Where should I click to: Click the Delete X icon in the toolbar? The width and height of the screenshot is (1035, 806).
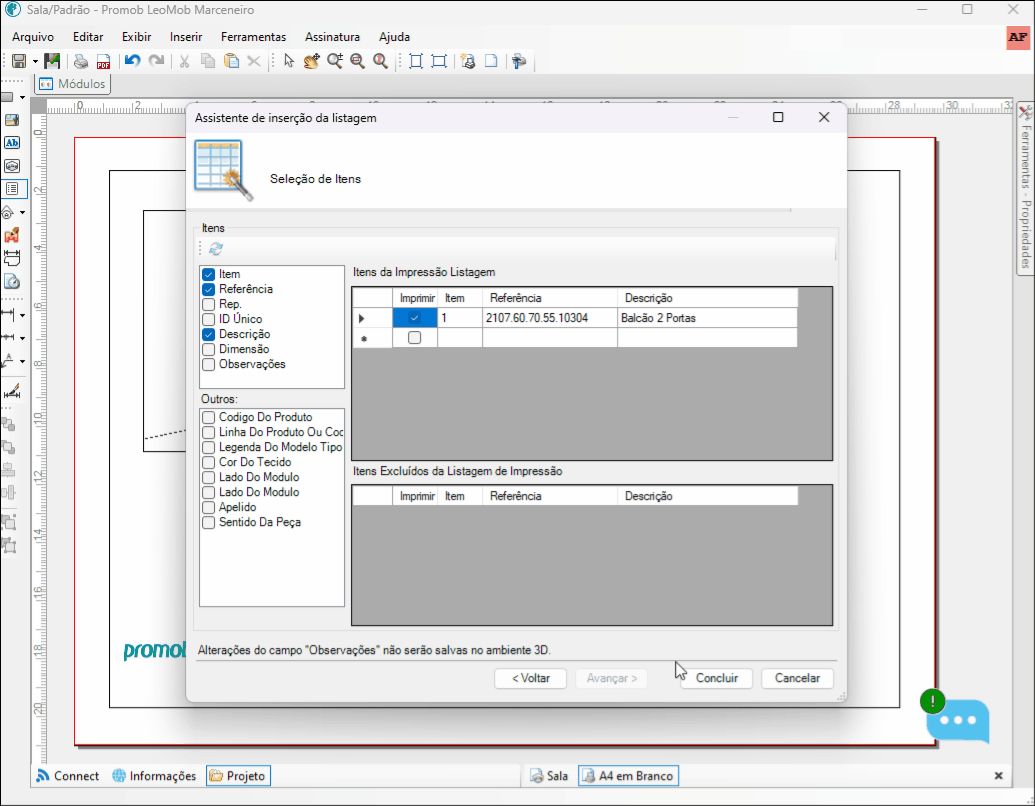253,61
